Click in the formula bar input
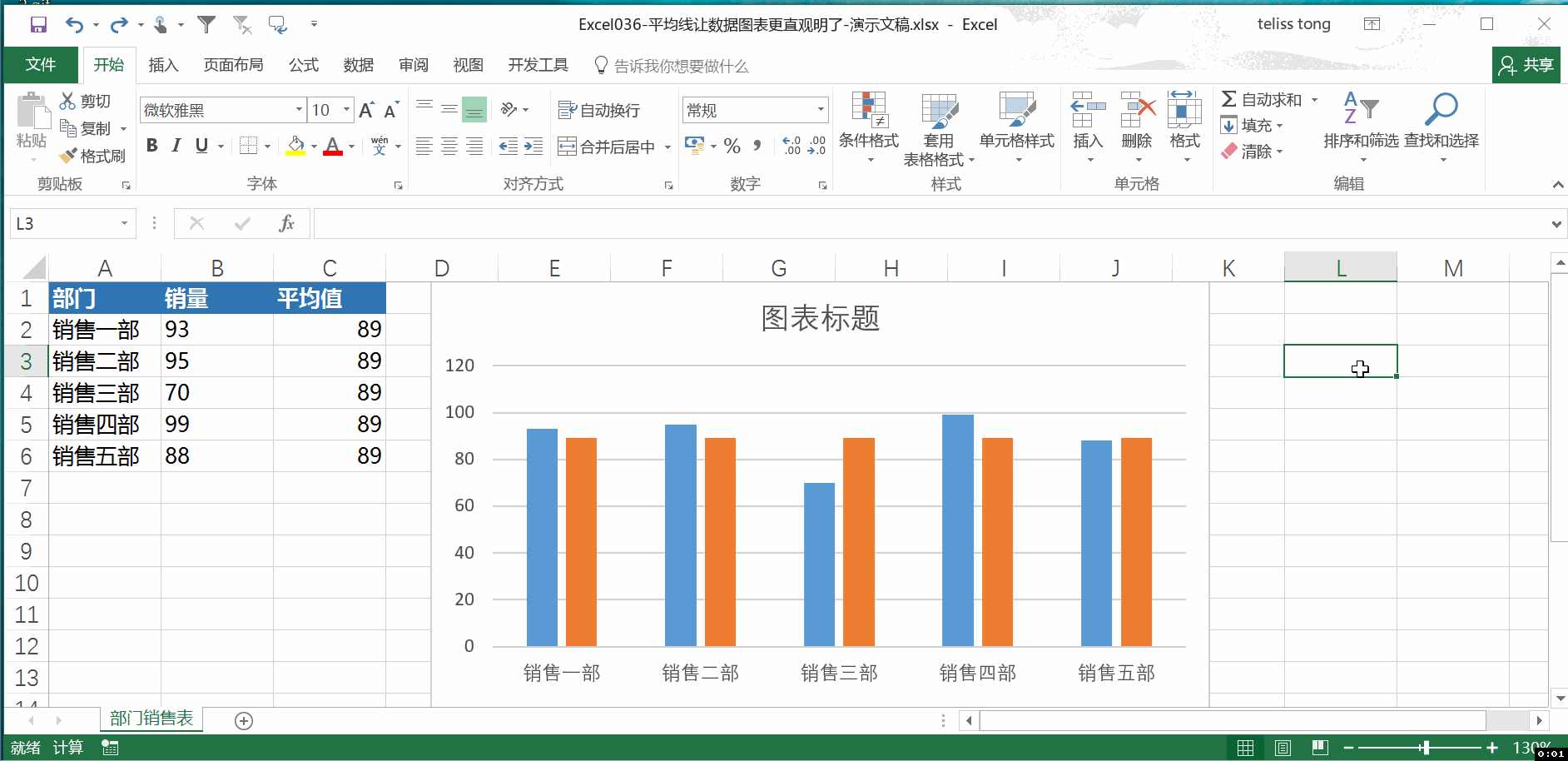Viewport: 1568px width, 761px height. [x=930, y=223]
